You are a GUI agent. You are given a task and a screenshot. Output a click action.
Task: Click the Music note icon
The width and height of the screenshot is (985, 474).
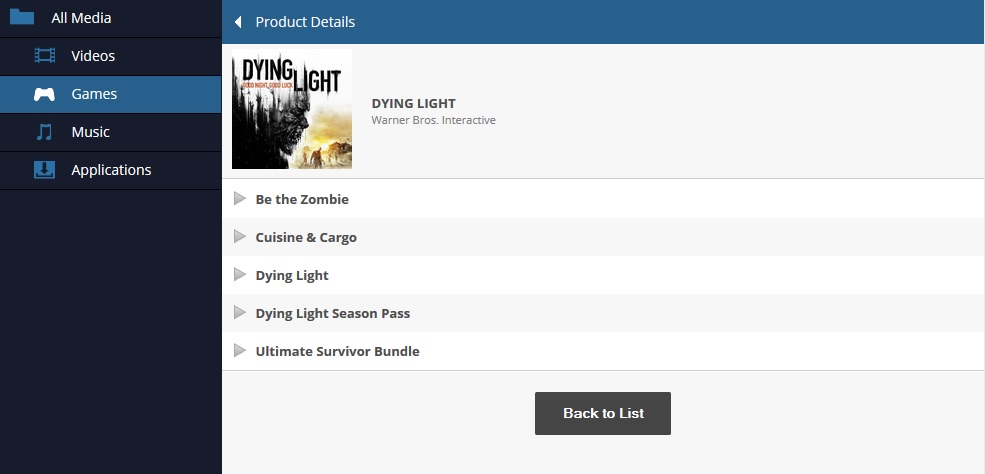click(45, 132)
